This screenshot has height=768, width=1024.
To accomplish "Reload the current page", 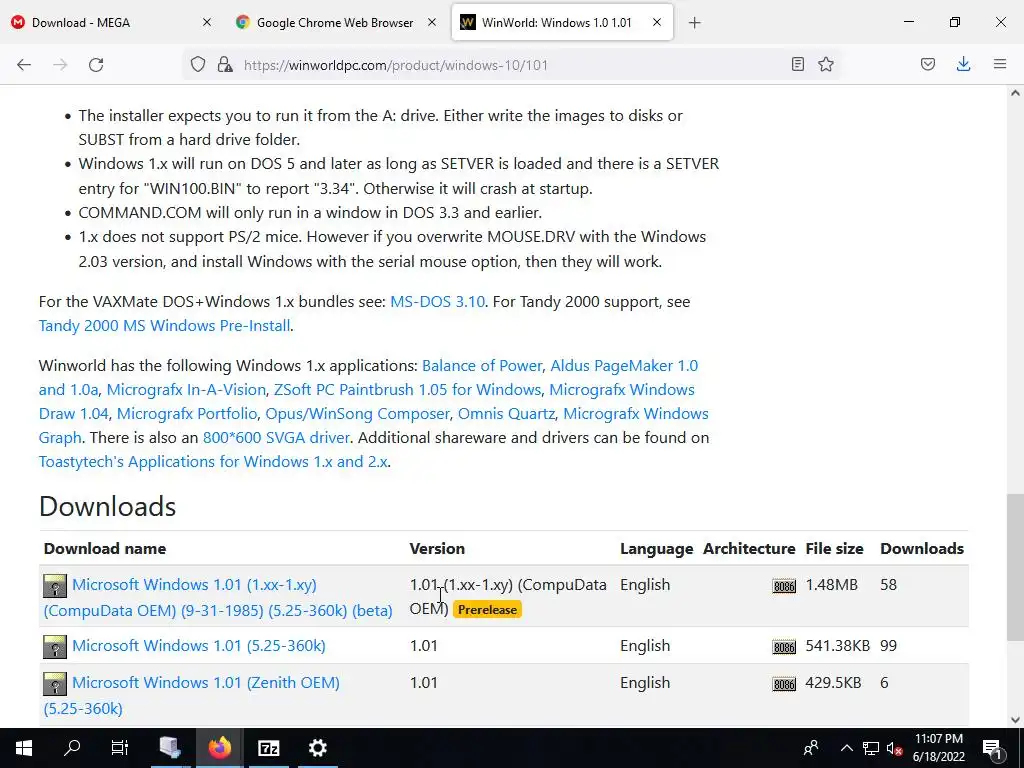I will [x=96, y=65].
